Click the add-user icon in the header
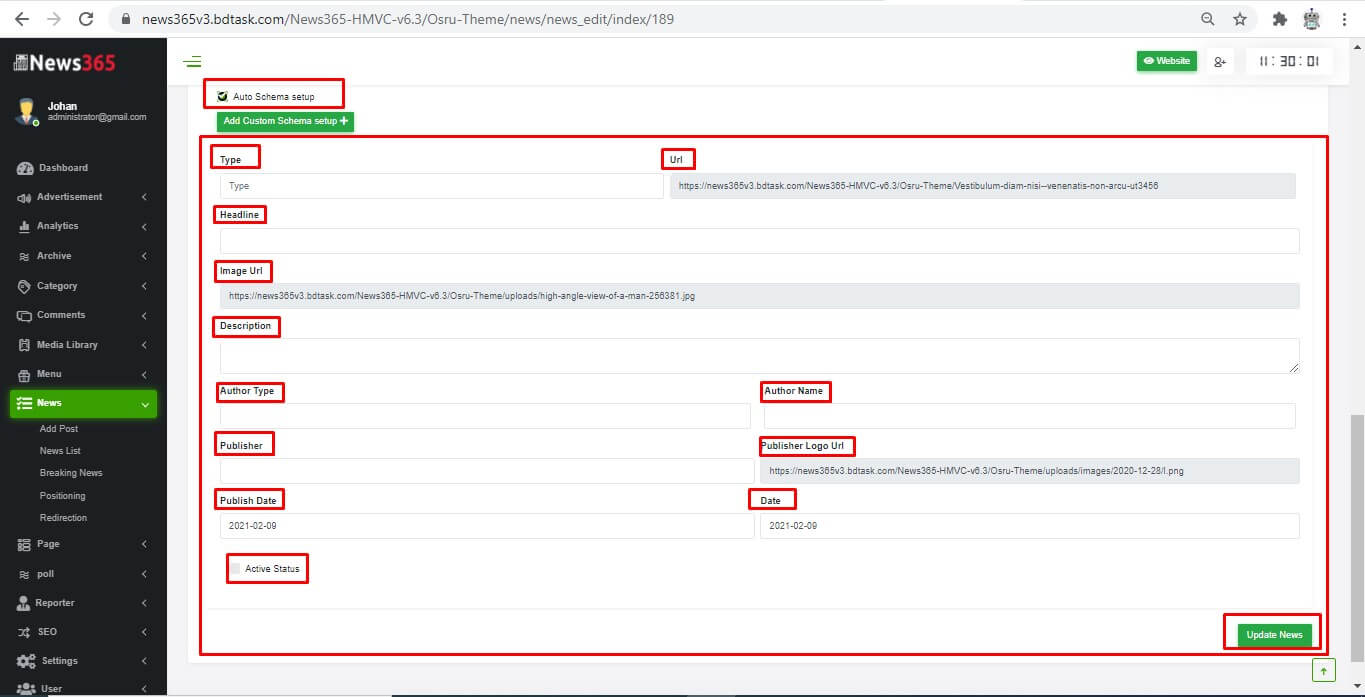1365x697 pixels. pyautogui.click(x=1219, y=61)
